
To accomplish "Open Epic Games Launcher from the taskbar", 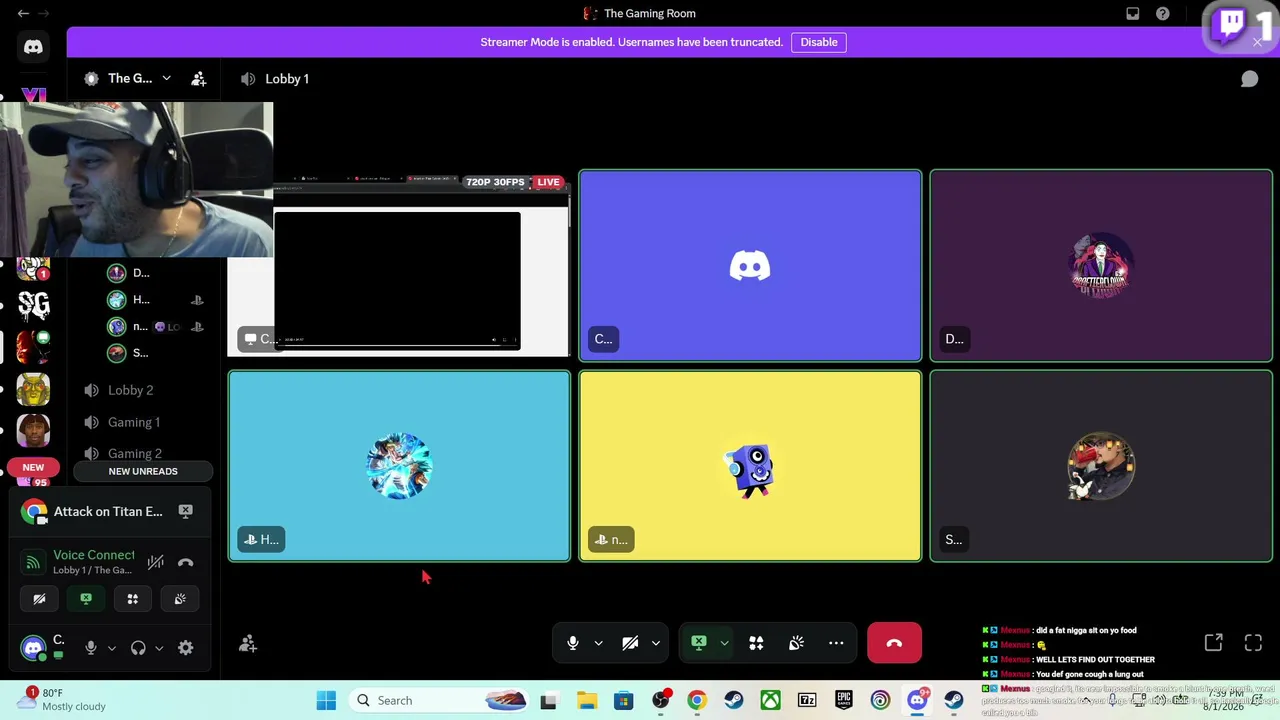I will tap(844, 701).
